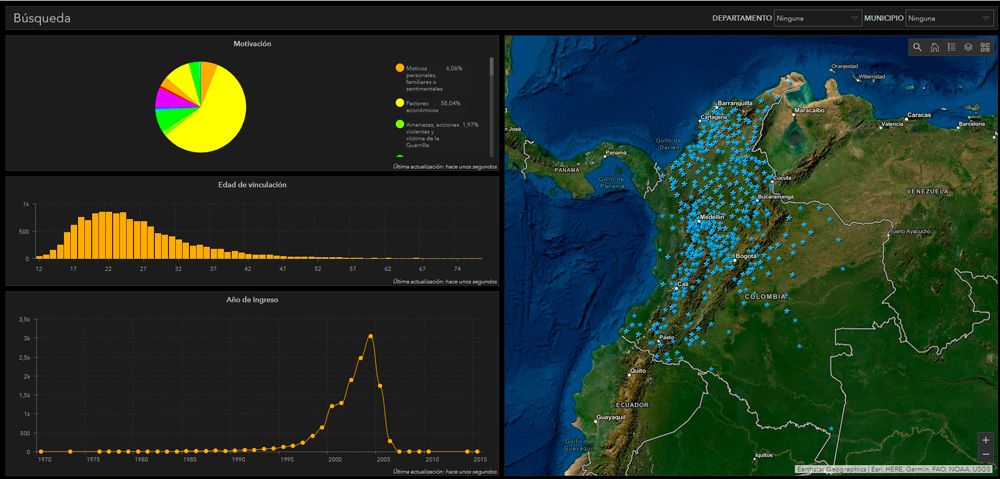
Task: Expand the DEPARTAMENTO dropdown
Action: [x=817, y=18]
